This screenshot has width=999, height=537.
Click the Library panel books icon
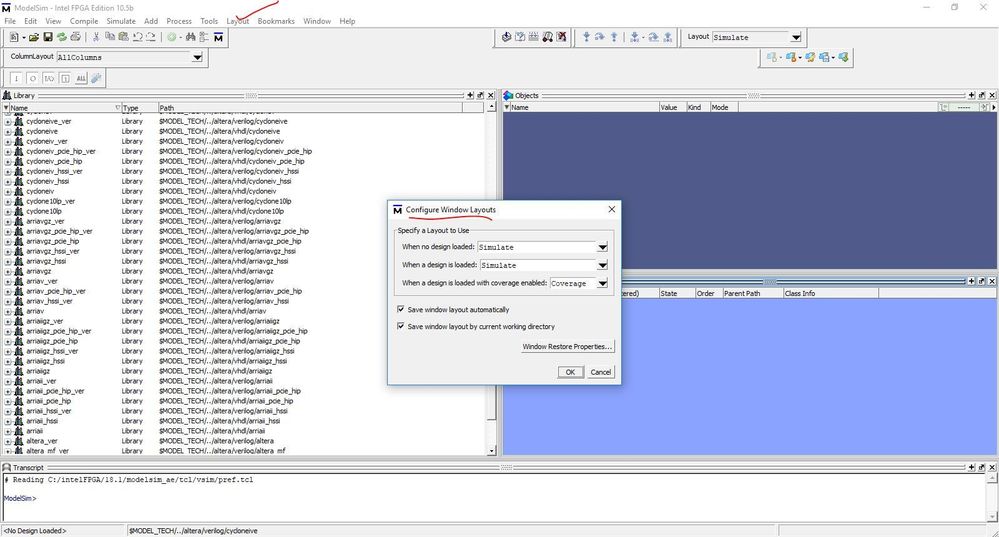click(7, 96)
